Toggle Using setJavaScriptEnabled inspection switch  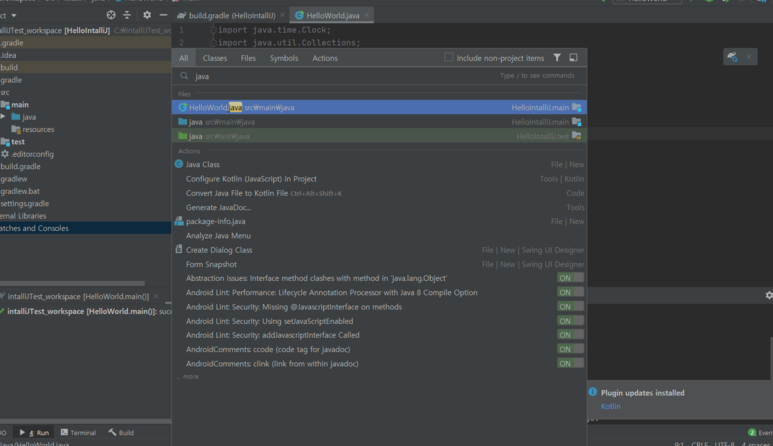tap(570, 321)
